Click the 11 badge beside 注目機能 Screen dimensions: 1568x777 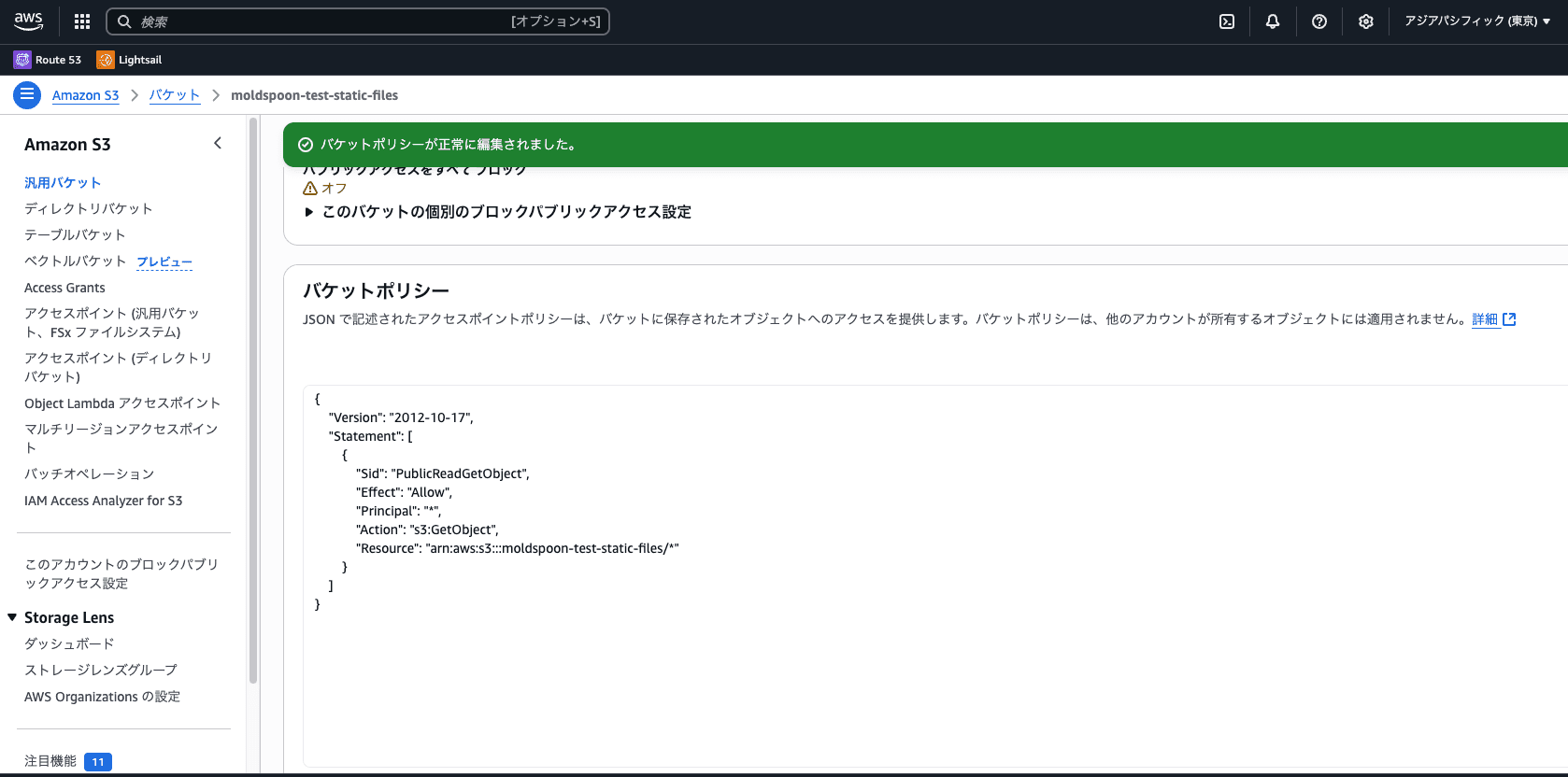pos(98,762)
